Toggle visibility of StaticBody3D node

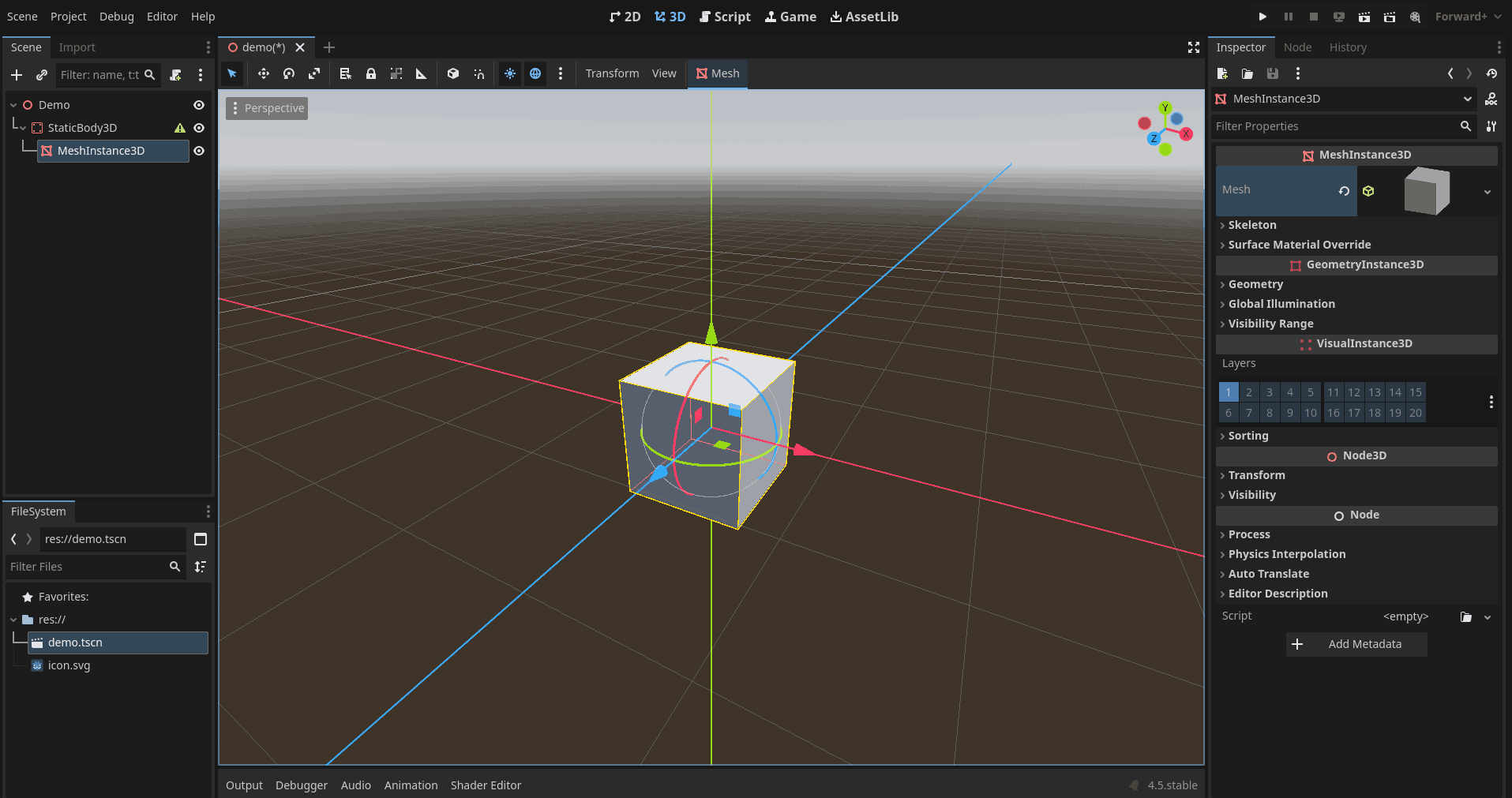(x=199, y=128)
